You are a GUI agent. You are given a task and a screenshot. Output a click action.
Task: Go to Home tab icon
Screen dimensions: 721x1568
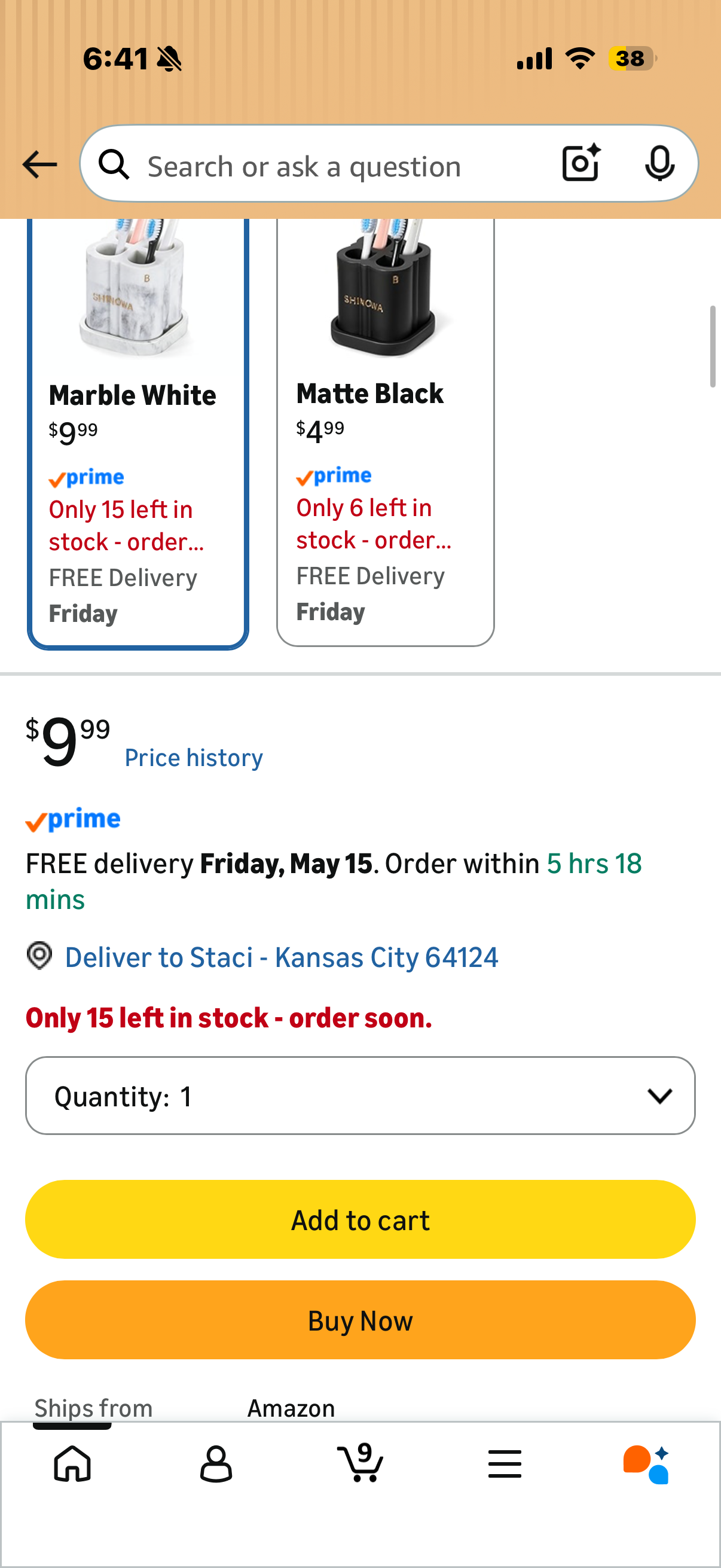(x=72, y=1463)
